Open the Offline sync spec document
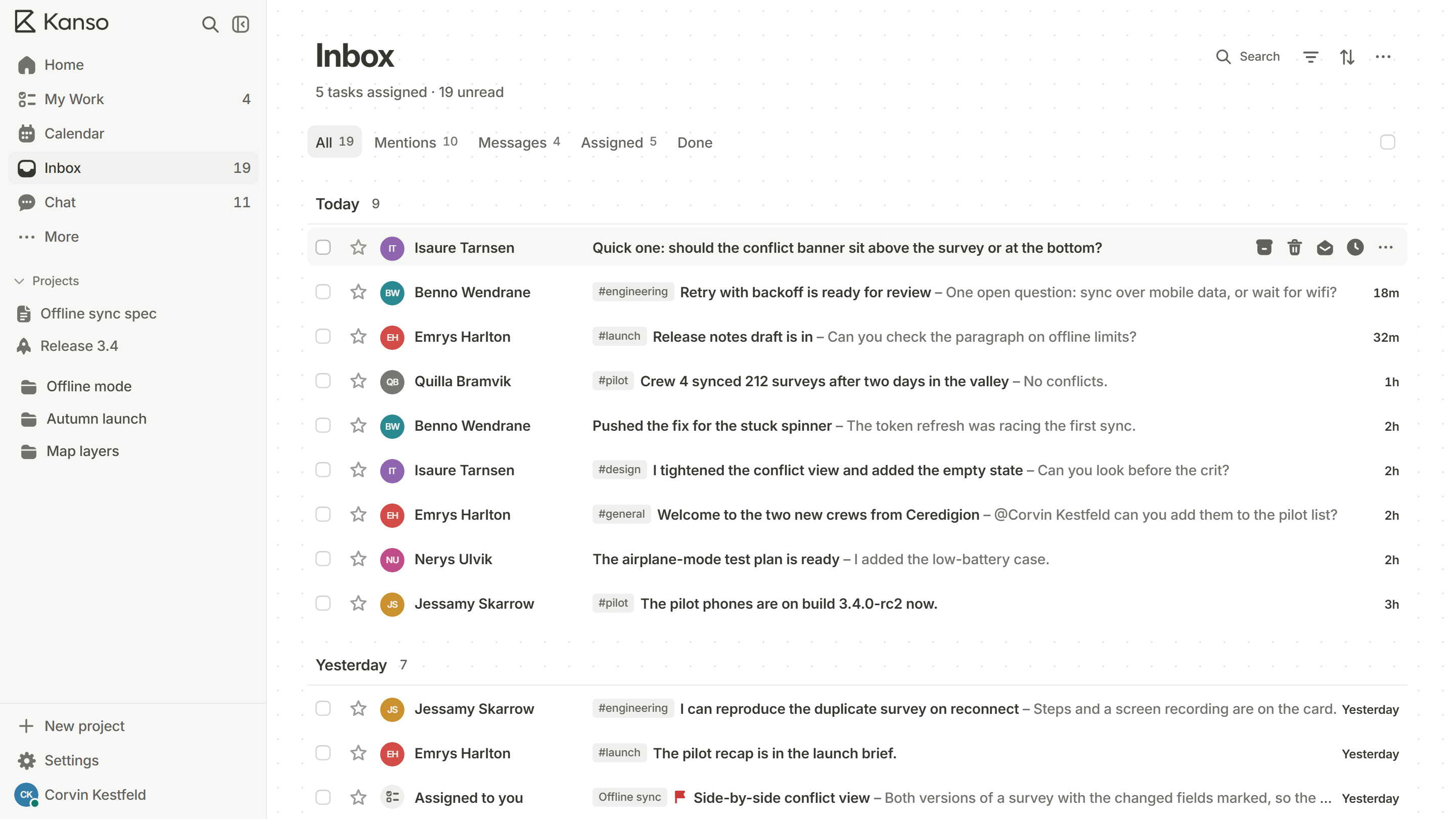 coord(133,313)
